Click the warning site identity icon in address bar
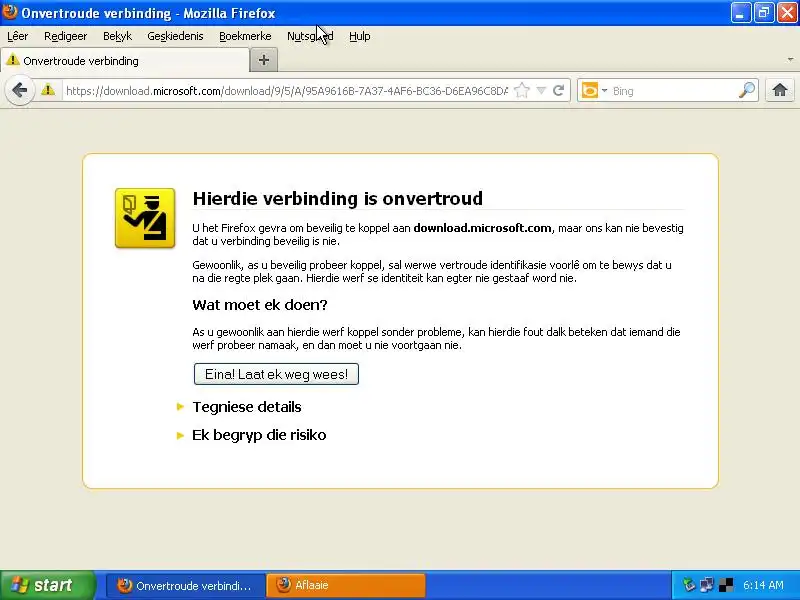Viewport: 800px width, 600px height. pyautogui.click(x=48, y=90)
